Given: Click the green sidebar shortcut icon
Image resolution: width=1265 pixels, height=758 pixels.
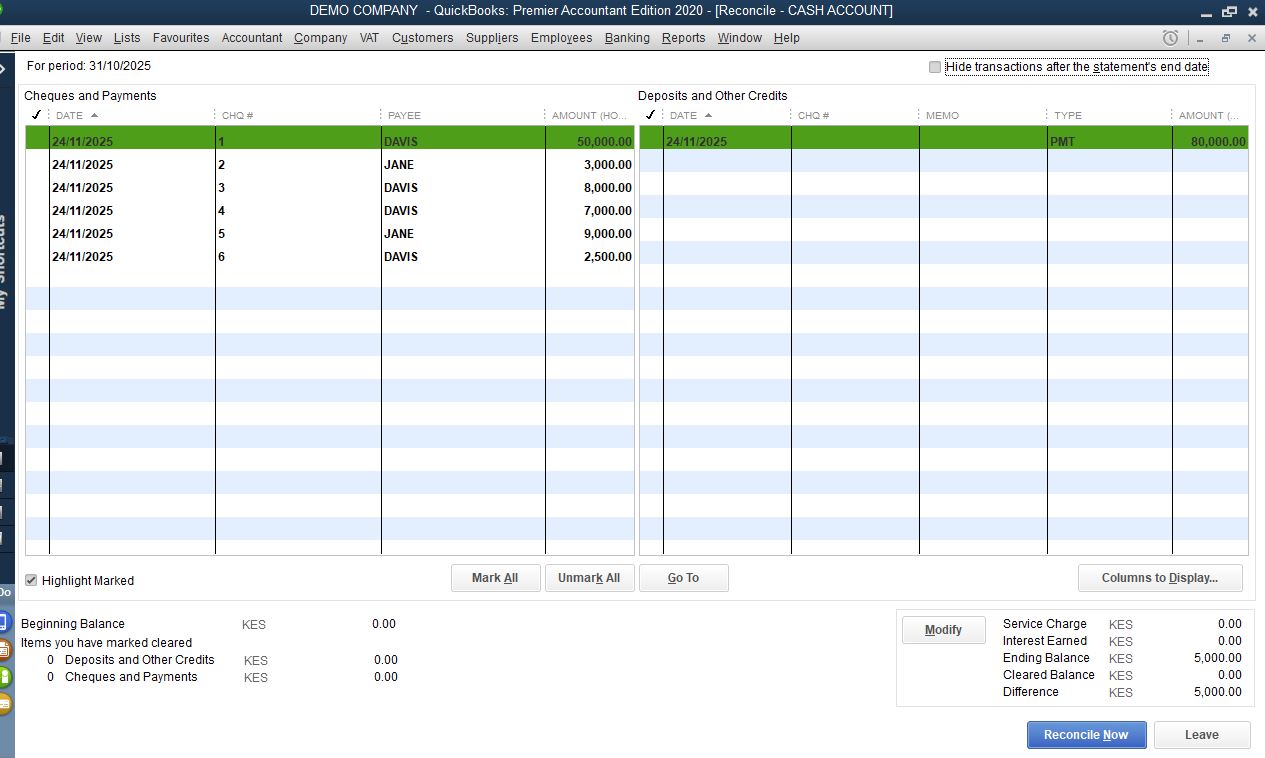Looking at the screenshot, I should [x=4, y=677].
